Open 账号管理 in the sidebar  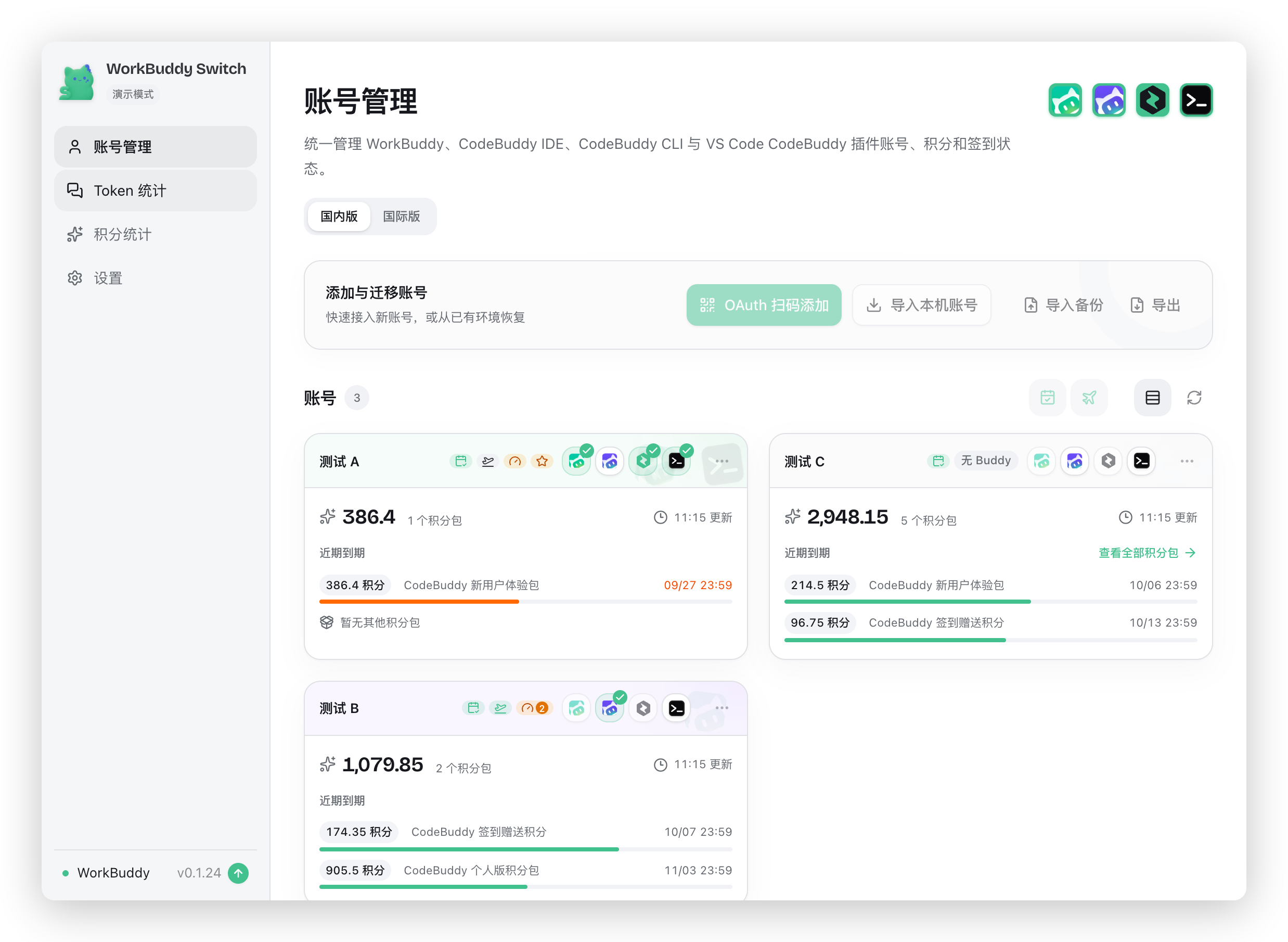point(155,147)
